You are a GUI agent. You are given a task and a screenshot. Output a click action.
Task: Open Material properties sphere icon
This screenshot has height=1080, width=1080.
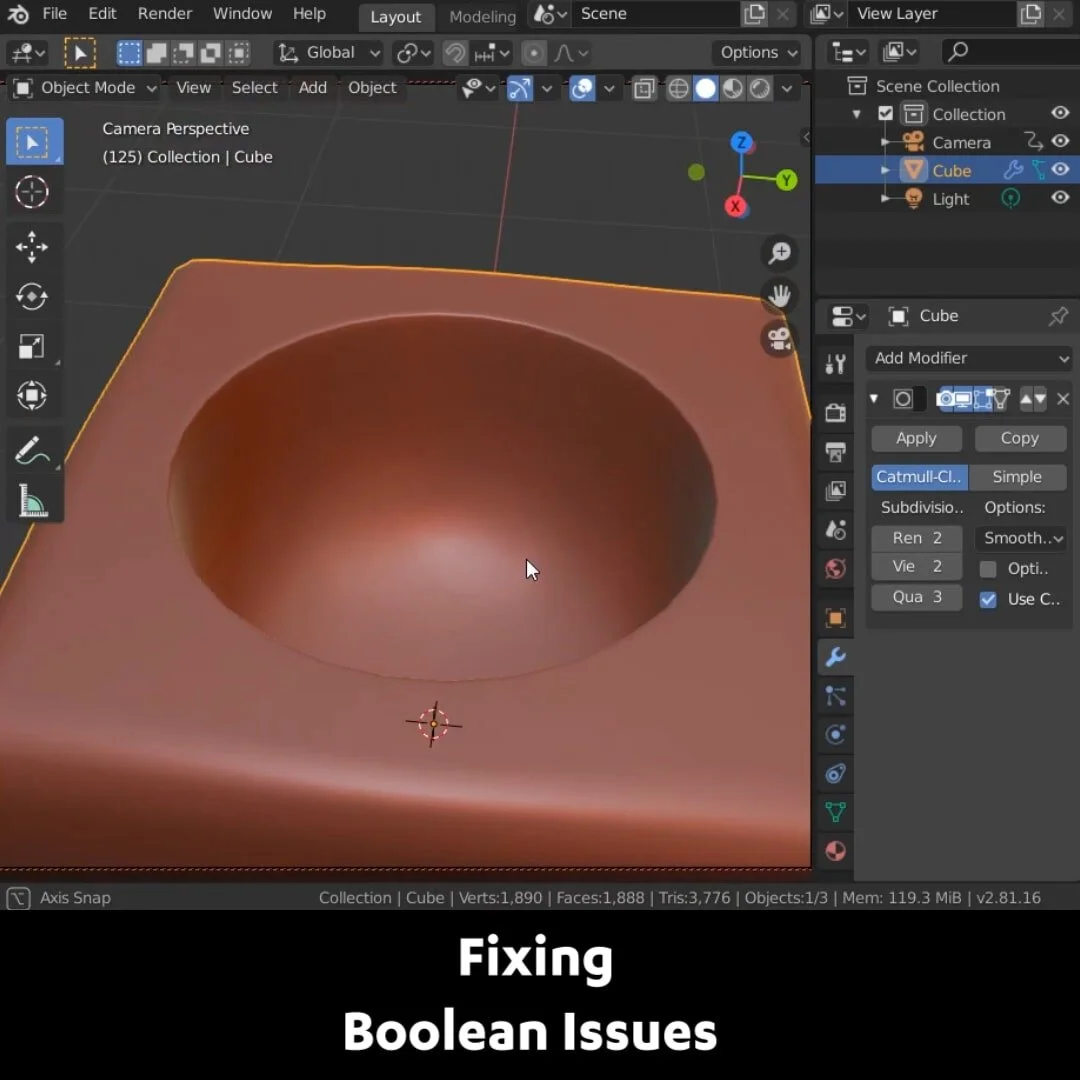pos(835,851)
